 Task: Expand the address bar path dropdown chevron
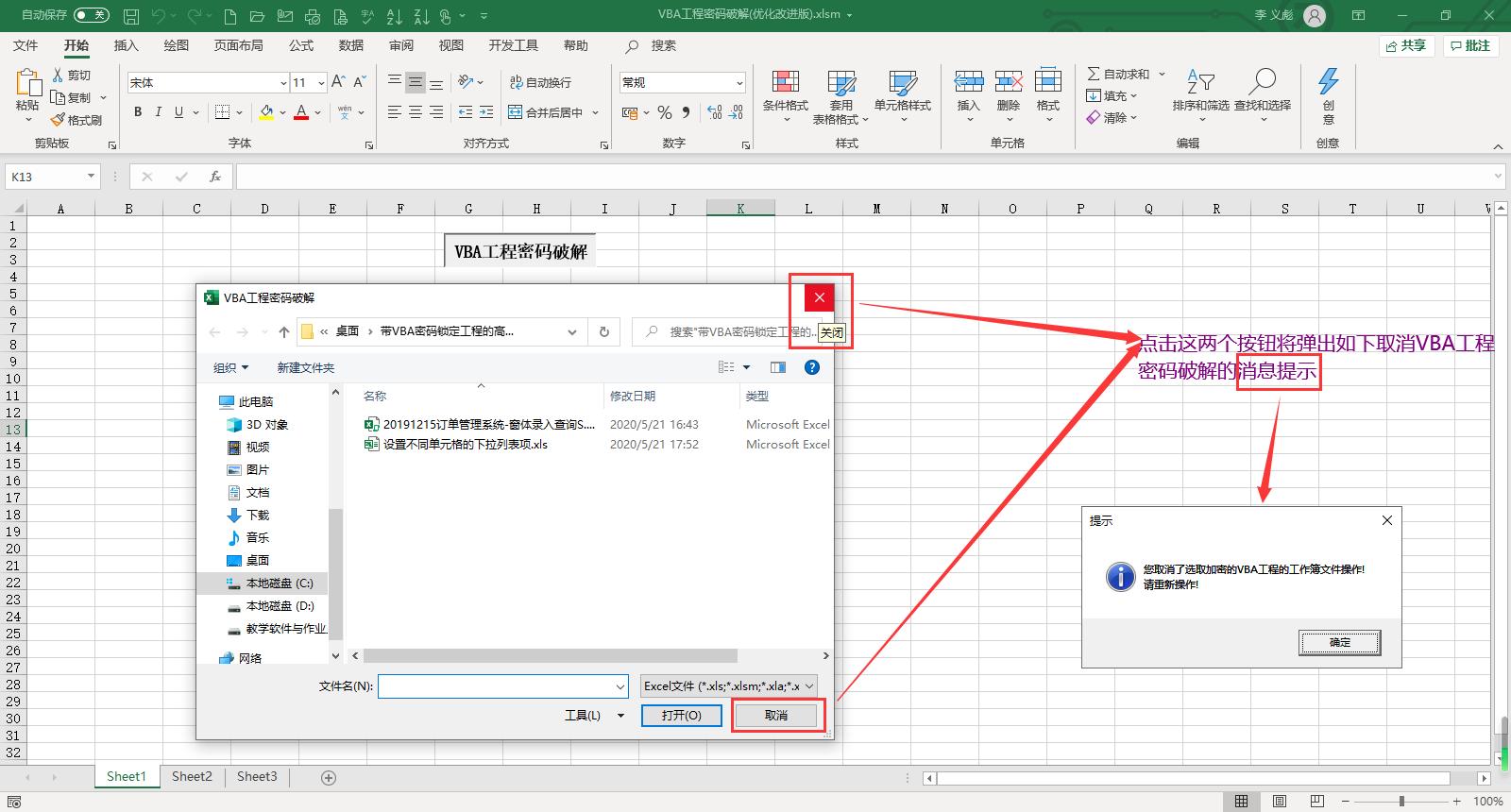click(571, 331)
